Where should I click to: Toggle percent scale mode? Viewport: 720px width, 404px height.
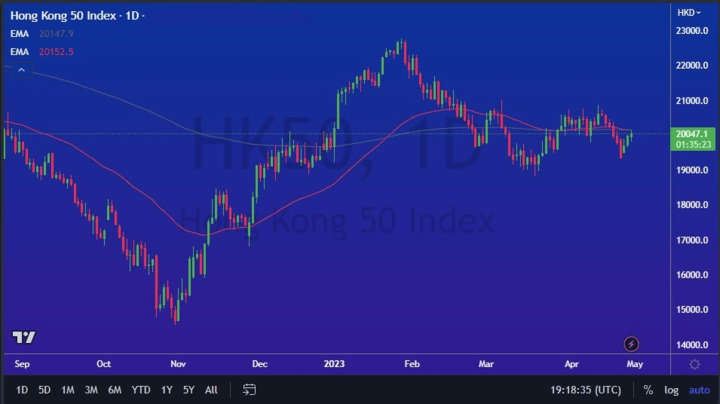[x=648, y=390]
